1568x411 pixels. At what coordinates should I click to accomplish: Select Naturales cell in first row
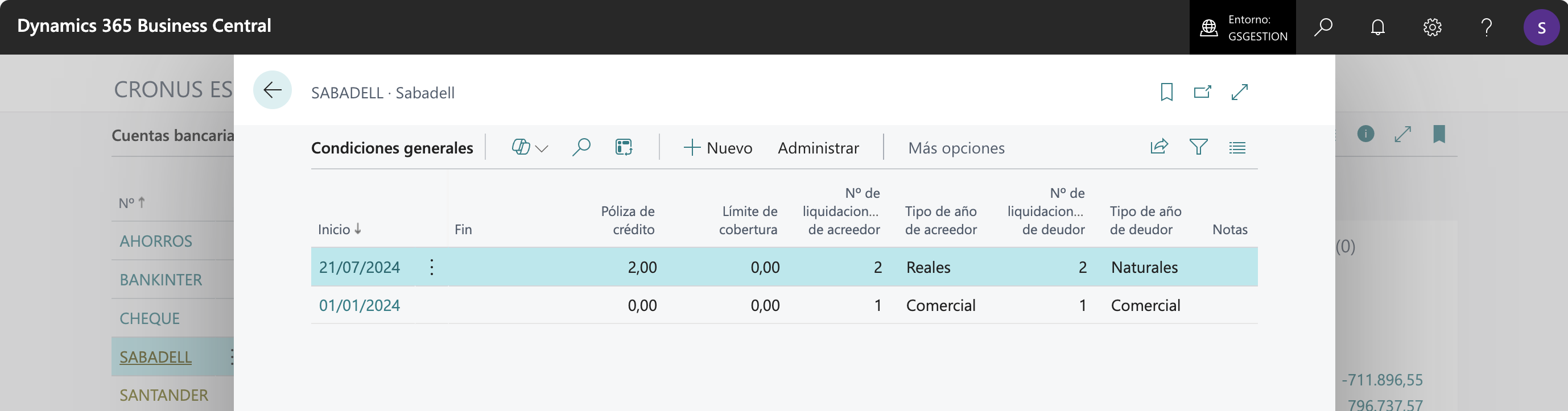point(1144,267)
